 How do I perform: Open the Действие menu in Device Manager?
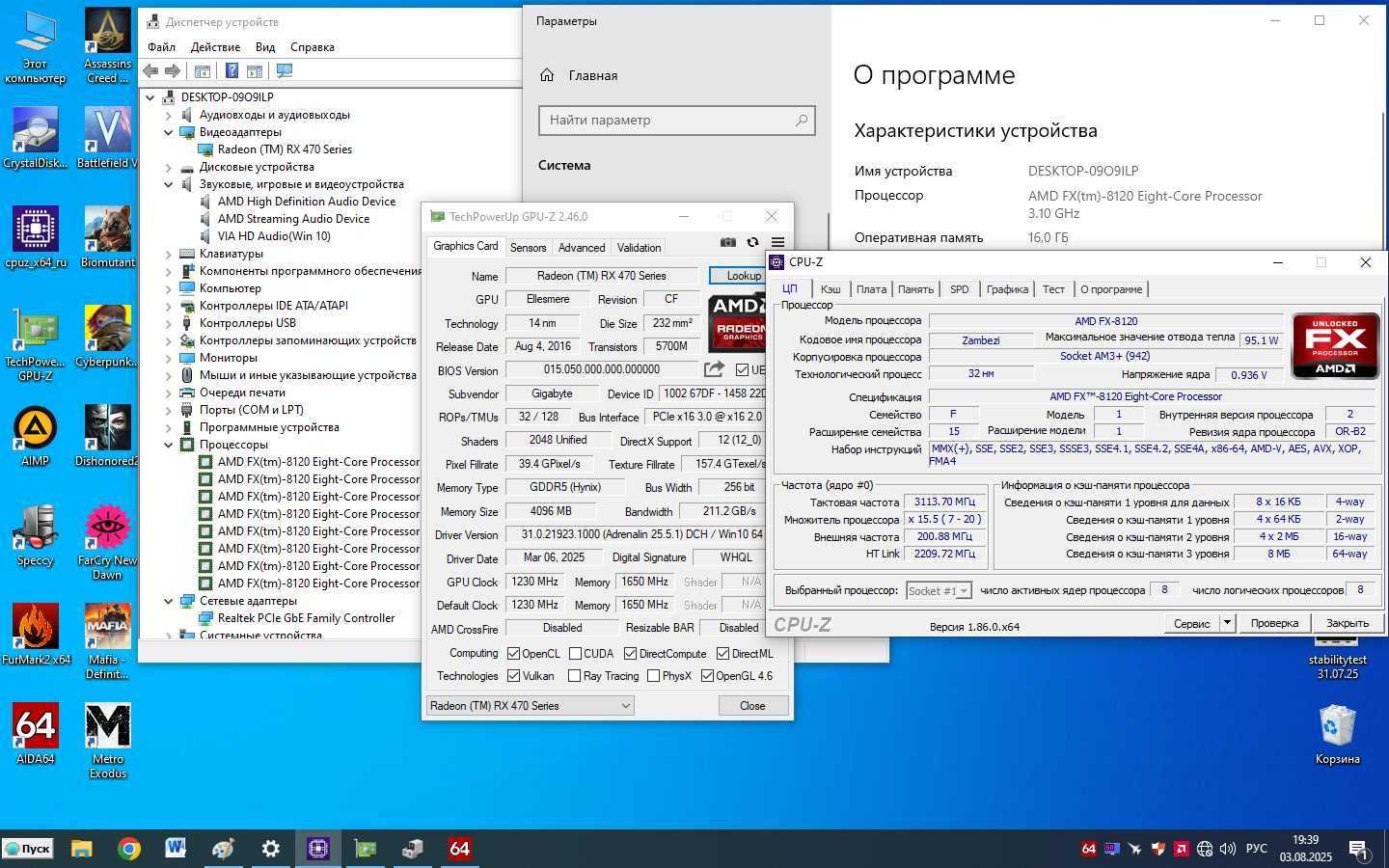215,46
